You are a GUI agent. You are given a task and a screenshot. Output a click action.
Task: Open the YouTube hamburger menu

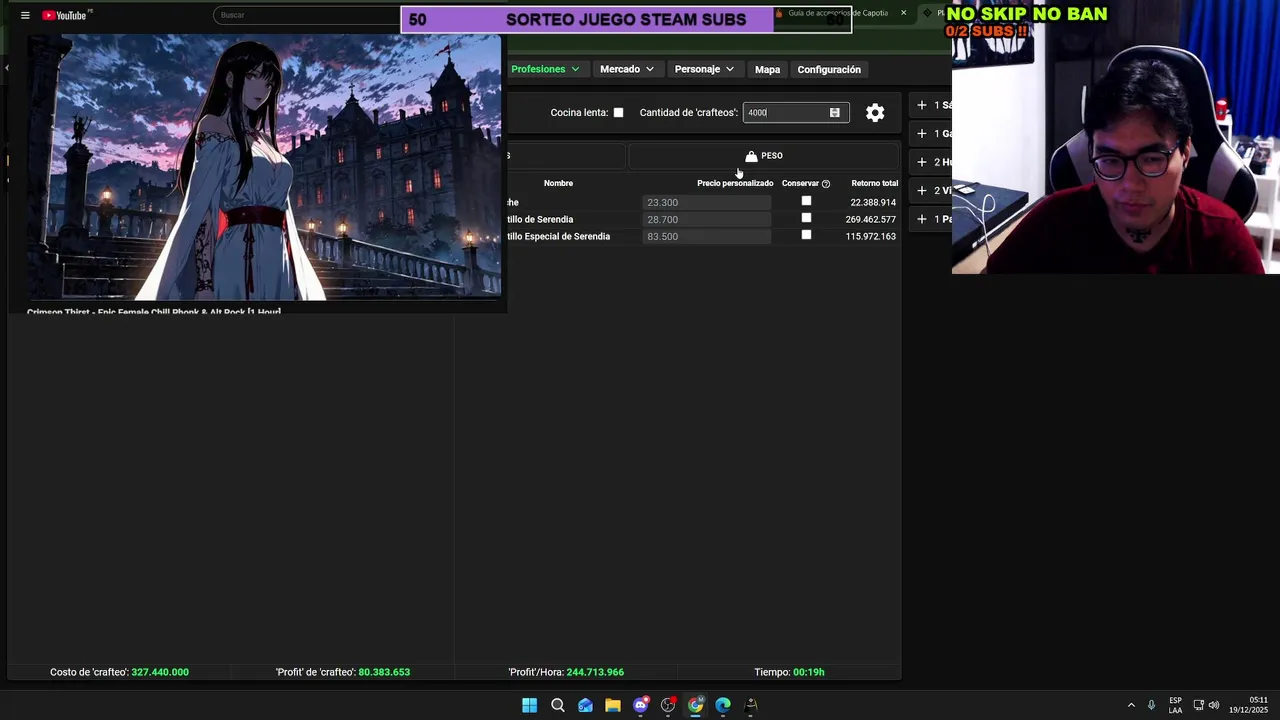click(x=25, y=15)
